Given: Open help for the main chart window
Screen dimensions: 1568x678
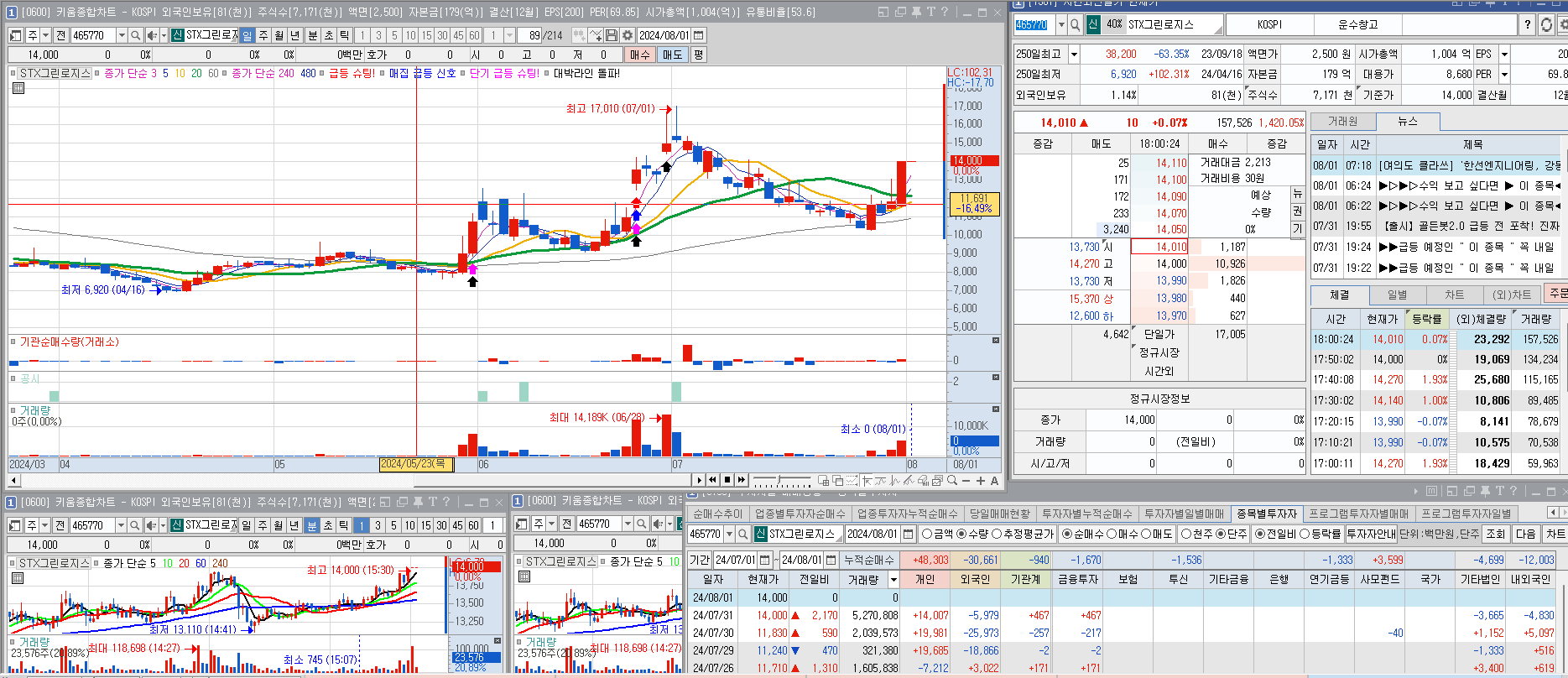Looking at the screenshot, I should (x=945, y=12).
